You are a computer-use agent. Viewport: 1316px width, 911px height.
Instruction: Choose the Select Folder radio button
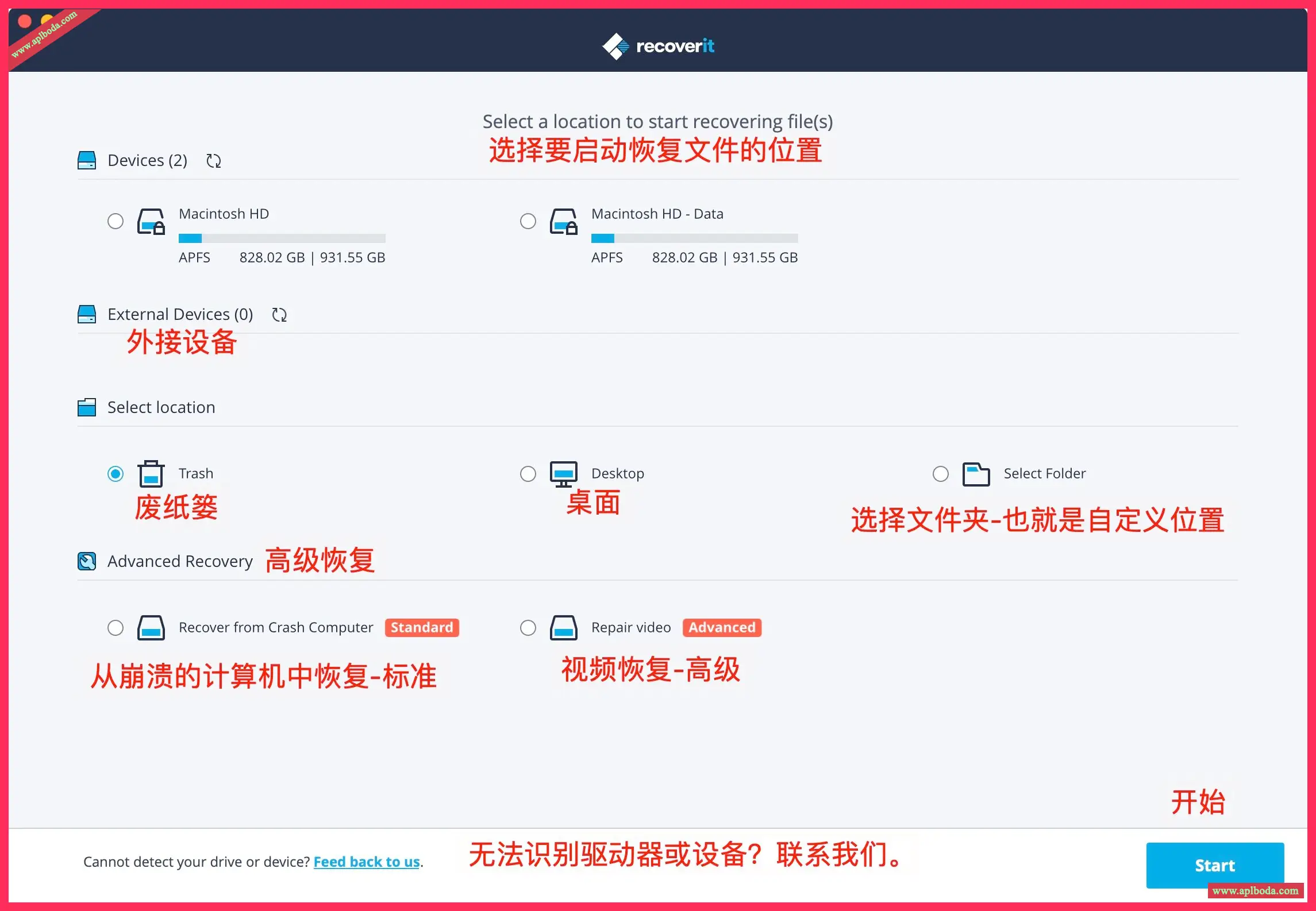[x=941, y=474]
